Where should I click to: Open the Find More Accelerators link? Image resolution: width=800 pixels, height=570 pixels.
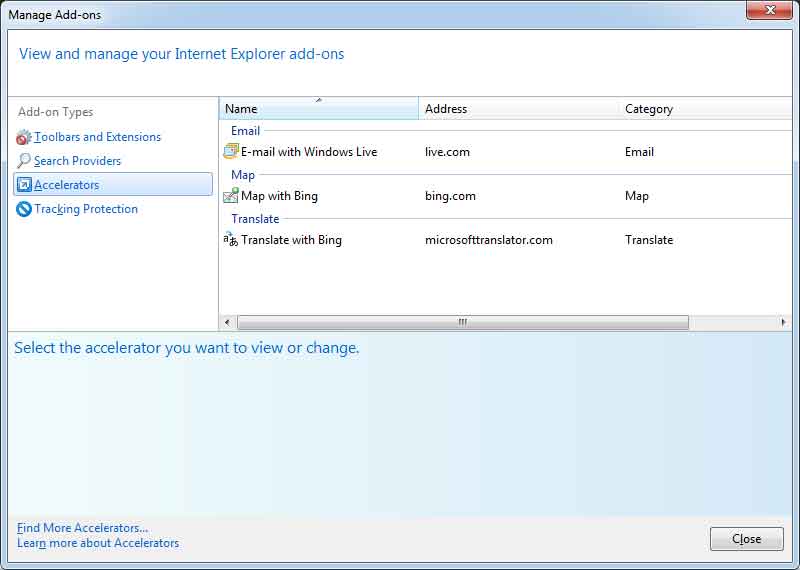pos(83,528)
